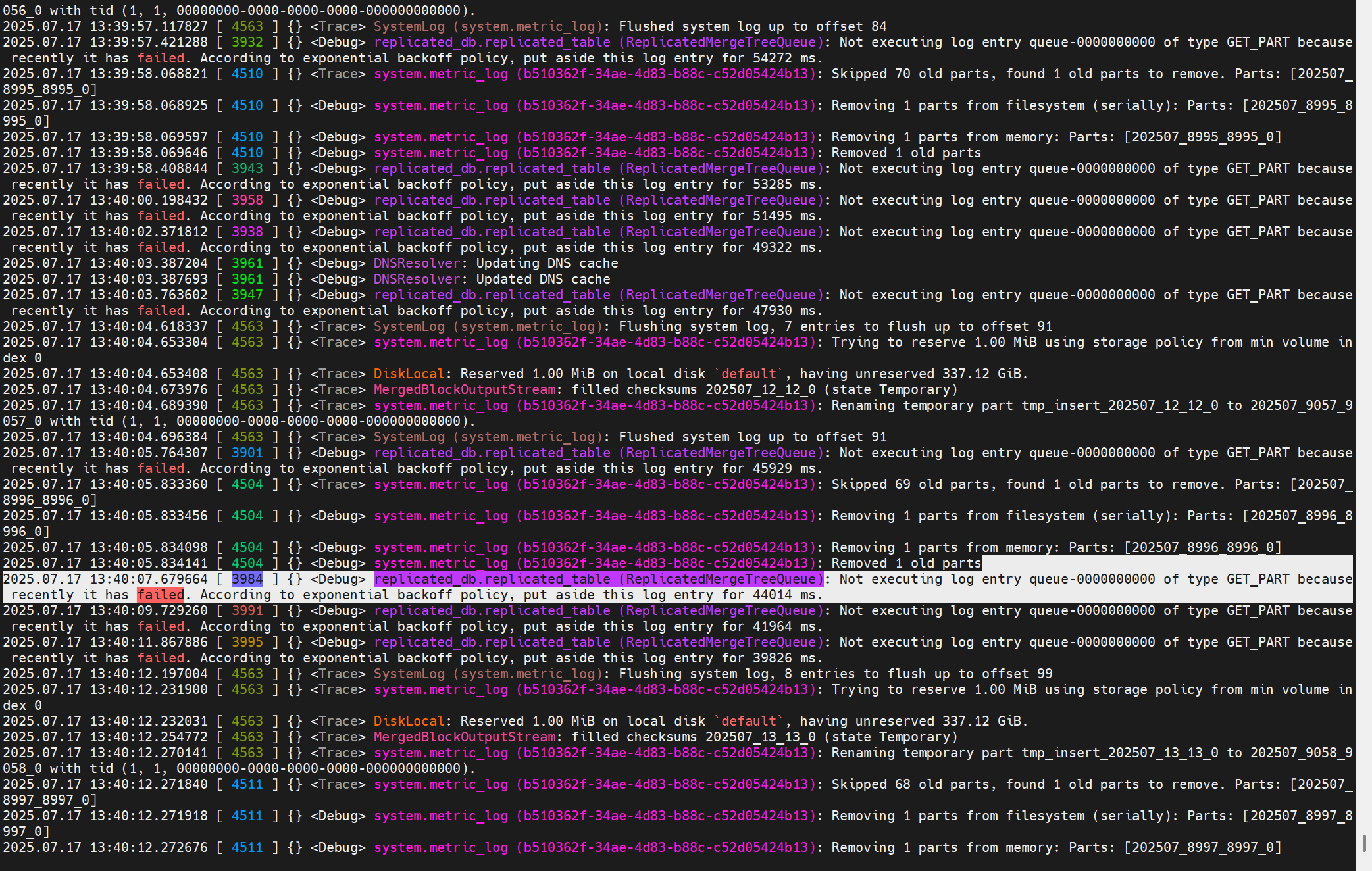Screen dimensions: 1372x871
Task: Click thread id 3932
Action: click(x=247, y=42)
